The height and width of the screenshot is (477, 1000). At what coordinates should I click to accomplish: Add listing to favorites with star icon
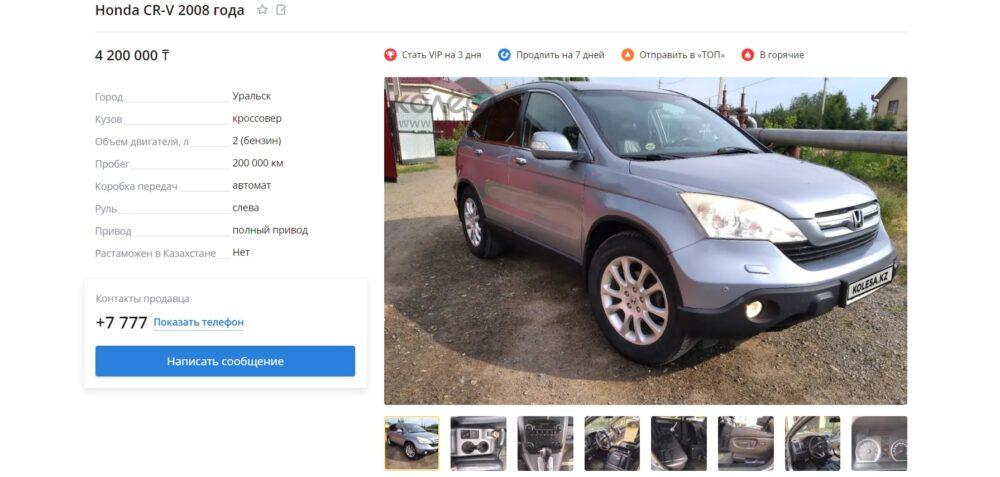pyautogui.click(x=262, y=10)
